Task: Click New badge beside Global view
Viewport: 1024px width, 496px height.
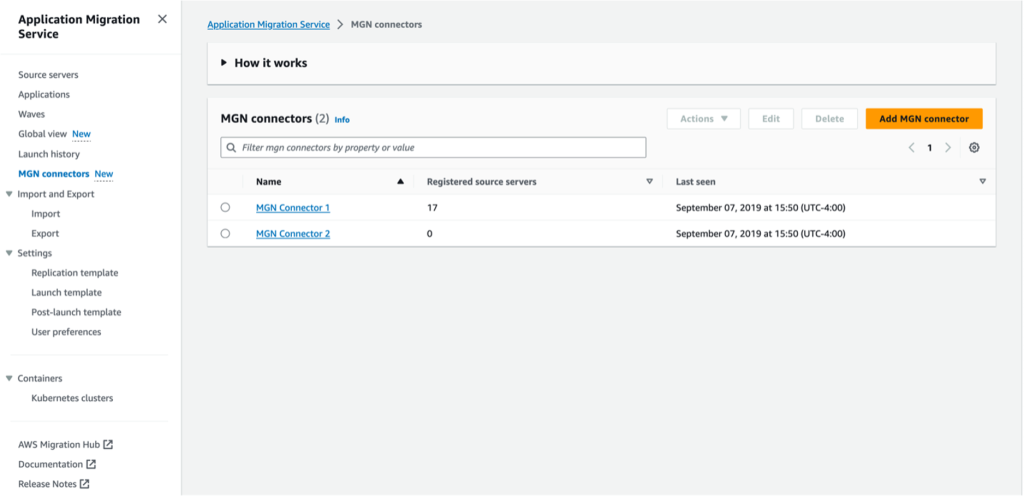Action: [82, 134]
